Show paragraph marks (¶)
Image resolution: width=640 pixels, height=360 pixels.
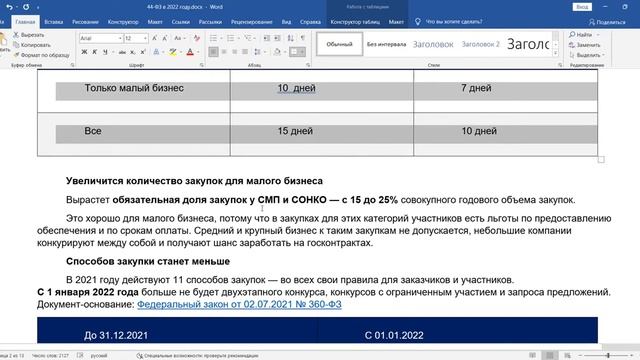click(x=302, y=38)
